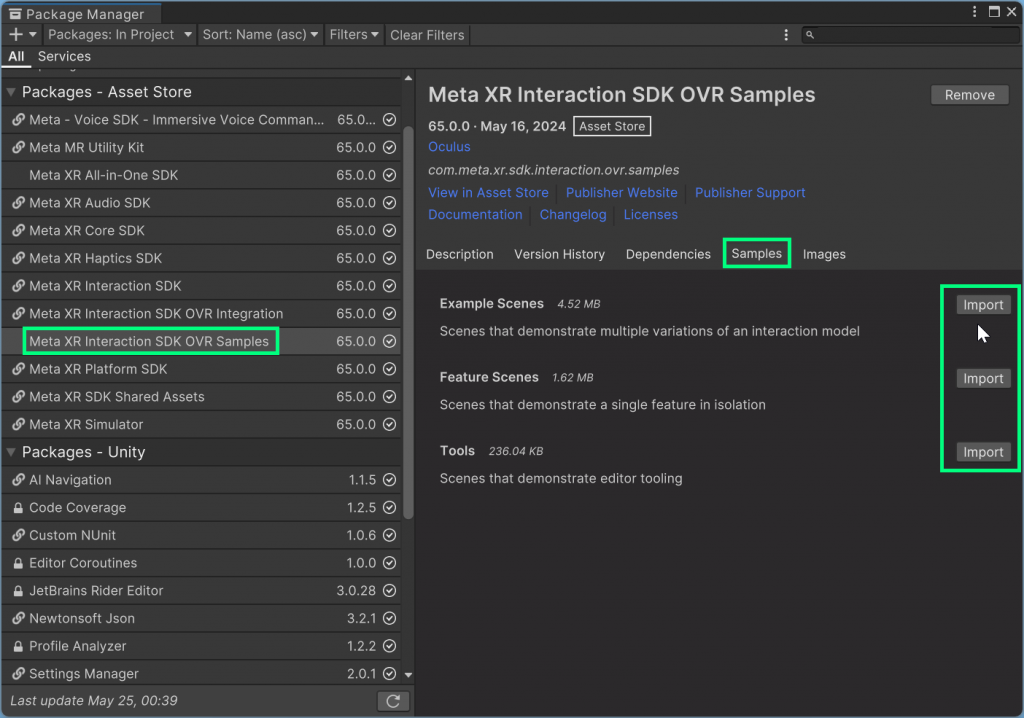Import the Feature Scenes sample
The height and width of the screenshot is (718, 1024).
[x=982, y=379]
